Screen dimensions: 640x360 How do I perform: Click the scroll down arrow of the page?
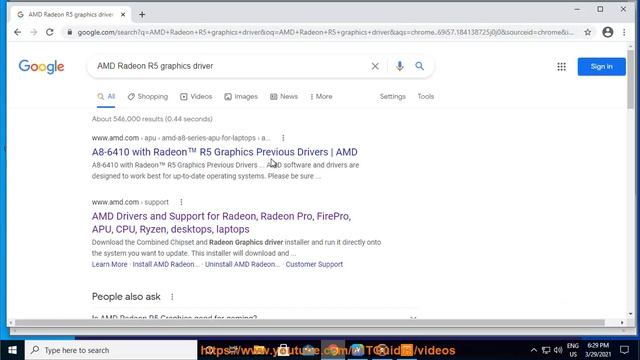(x=631, y=314)
